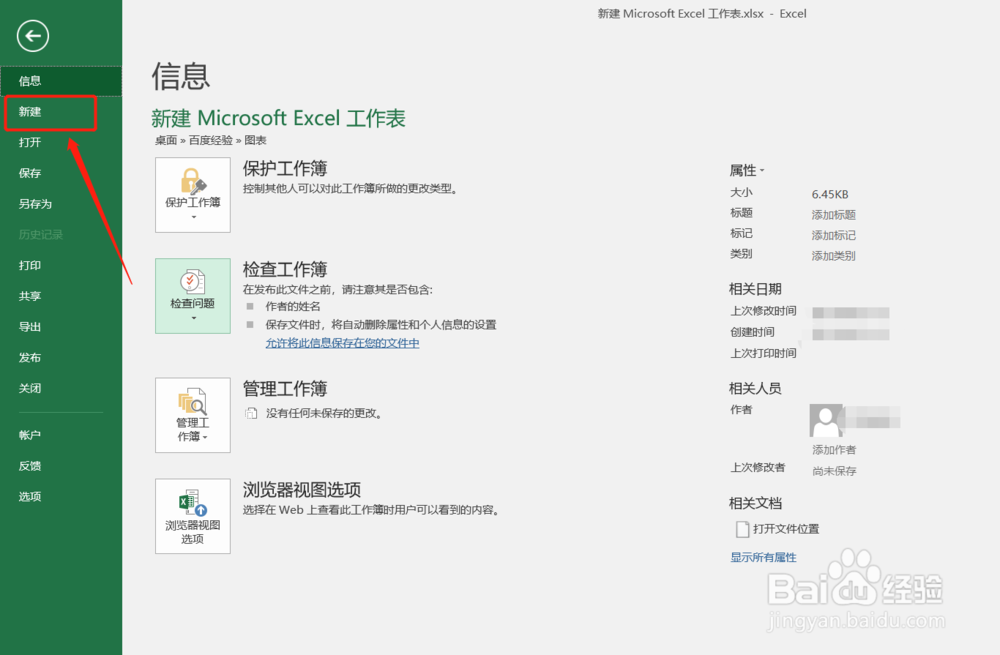Image resolution: width=1000 pixels, height=655 pixels.
Task: Click 允许将此信息保存在您的文件中 link
Action: tap(343, 343)
